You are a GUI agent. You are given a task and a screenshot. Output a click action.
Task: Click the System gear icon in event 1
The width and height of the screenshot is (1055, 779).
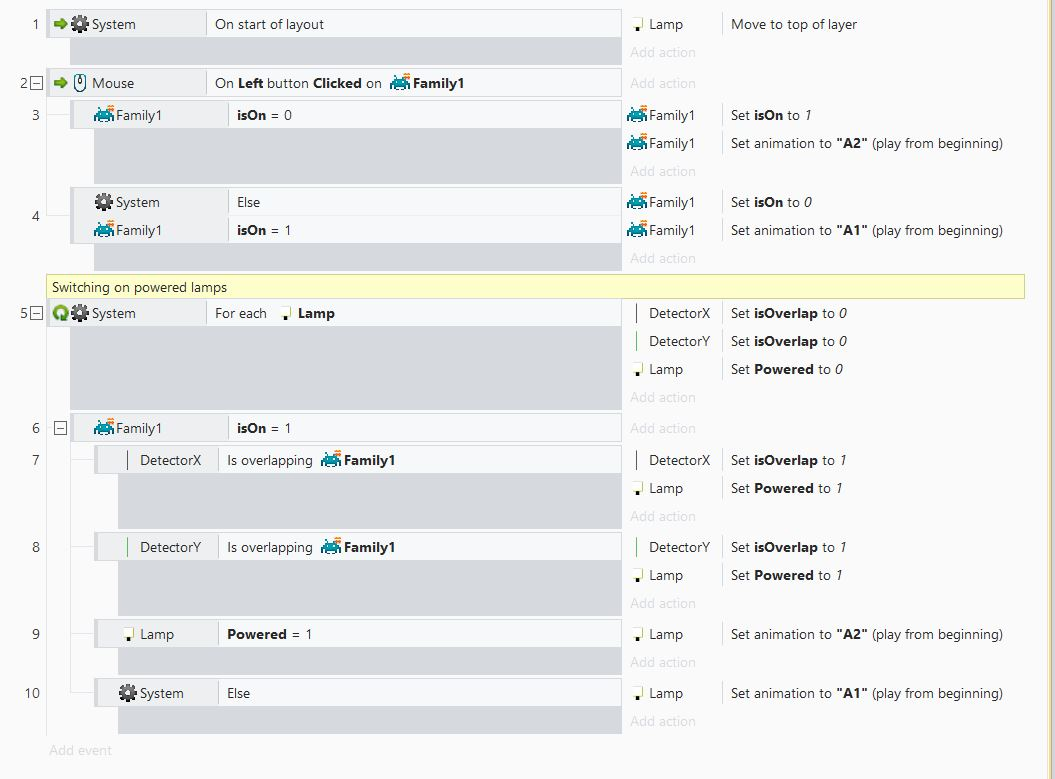(x=80, y=24)
